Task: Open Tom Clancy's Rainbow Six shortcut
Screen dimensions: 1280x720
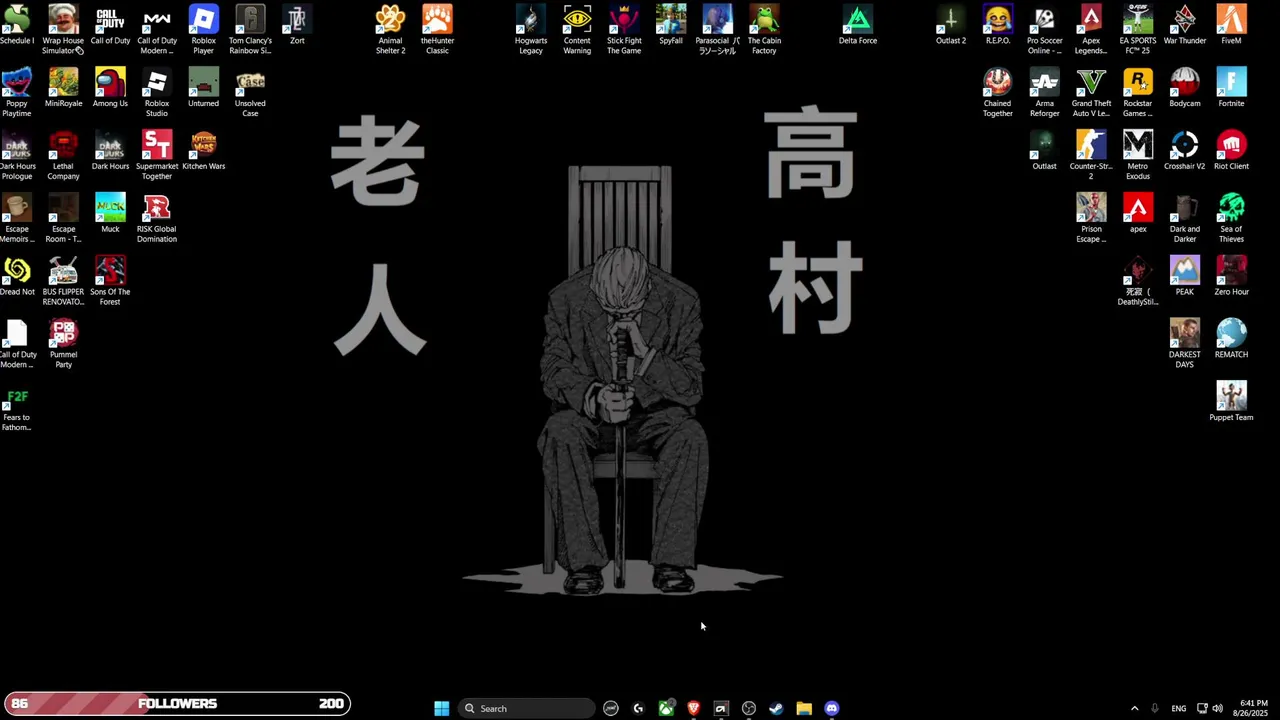Action: [250, 30]
